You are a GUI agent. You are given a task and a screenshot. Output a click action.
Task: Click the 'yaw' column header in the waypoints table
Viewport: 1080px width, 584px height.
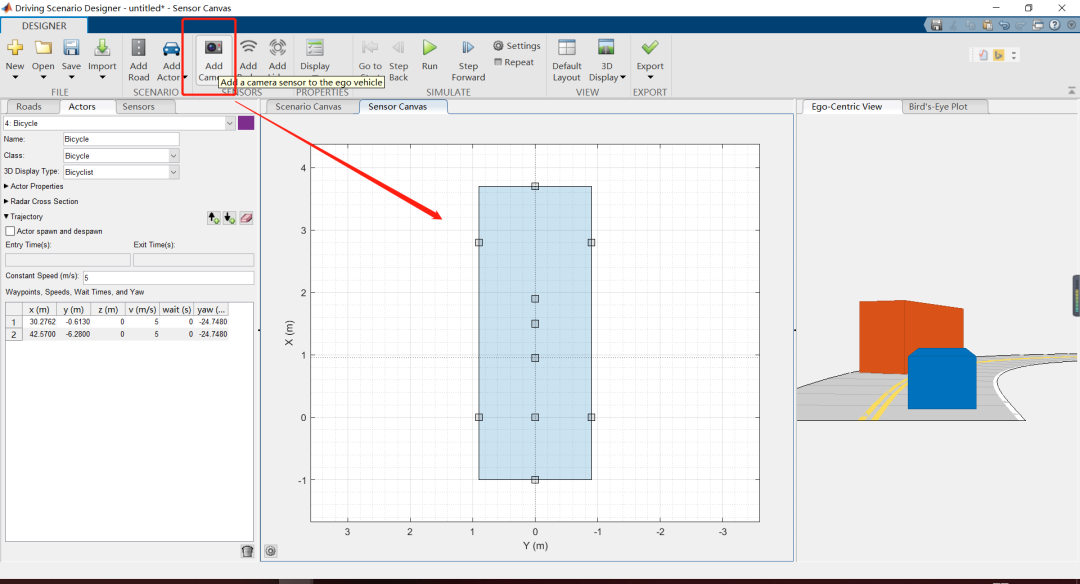click(x=211, y=310)
